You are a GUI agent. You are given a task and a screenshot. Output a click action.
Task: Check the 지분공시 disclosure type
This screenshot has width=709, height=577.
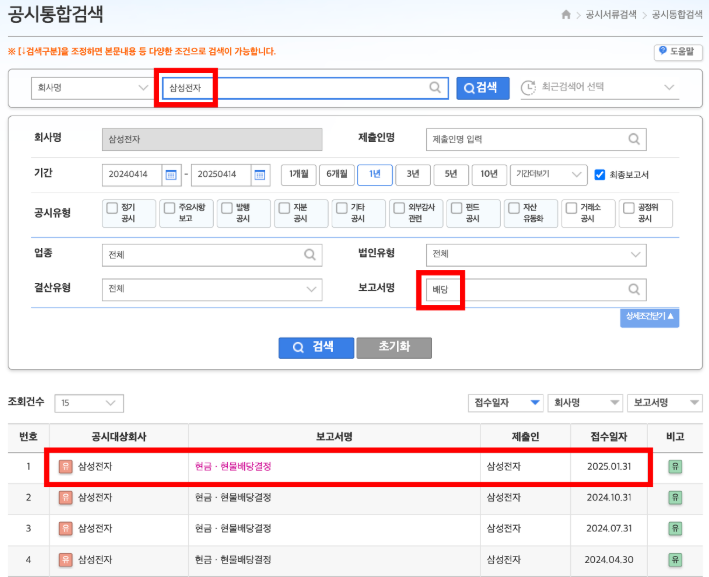(284, 208)
